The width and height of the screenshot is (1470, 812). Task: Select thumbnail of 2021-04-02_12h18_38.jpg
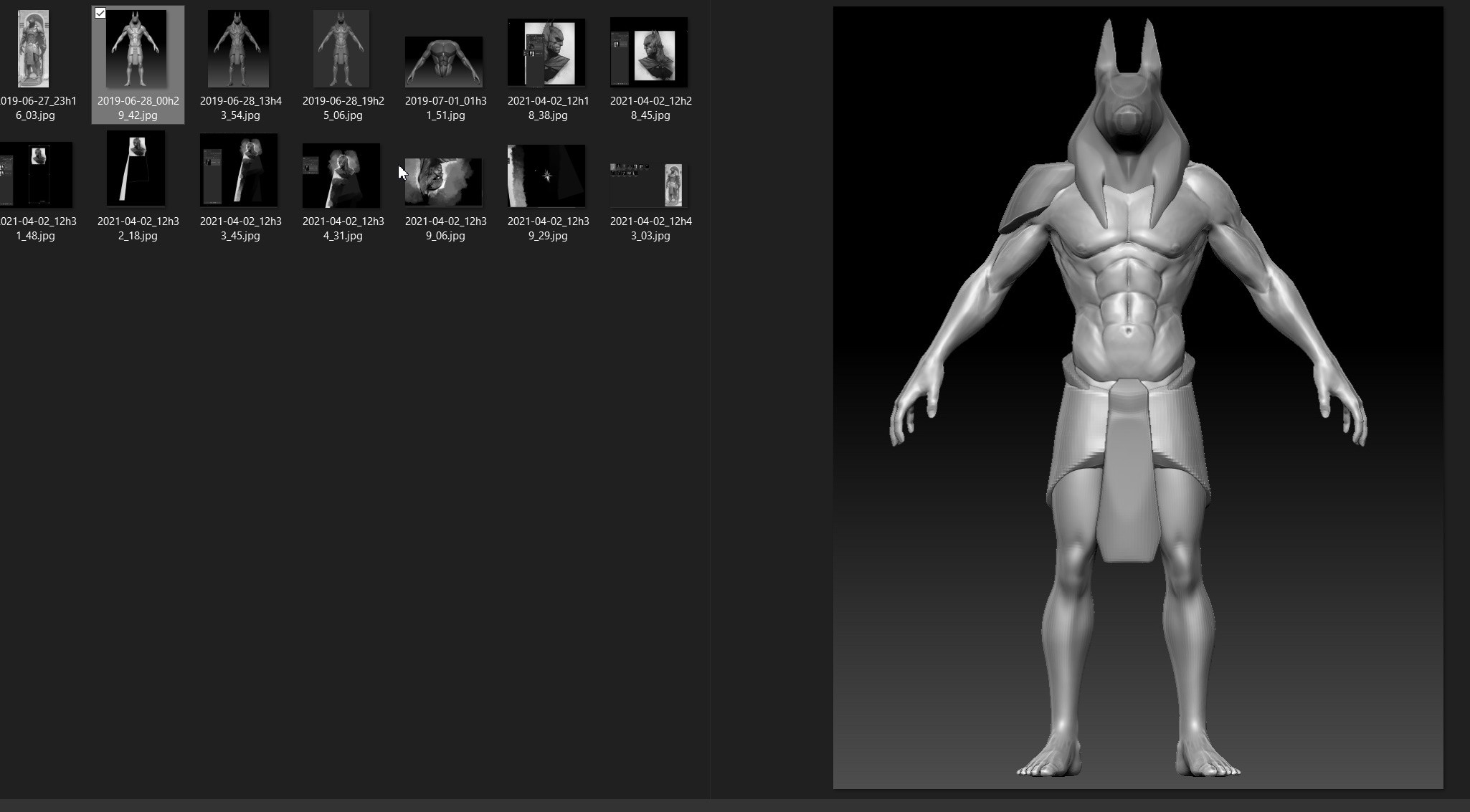(546, 53)
